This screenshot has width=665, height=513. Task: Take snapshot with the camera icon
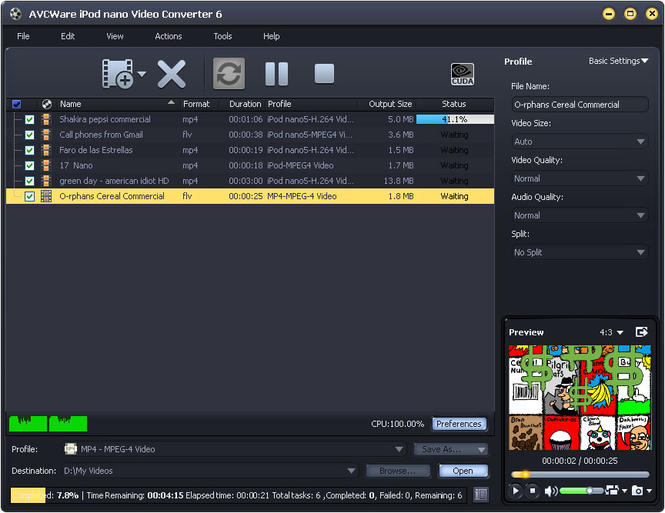(x=637, y=491)
